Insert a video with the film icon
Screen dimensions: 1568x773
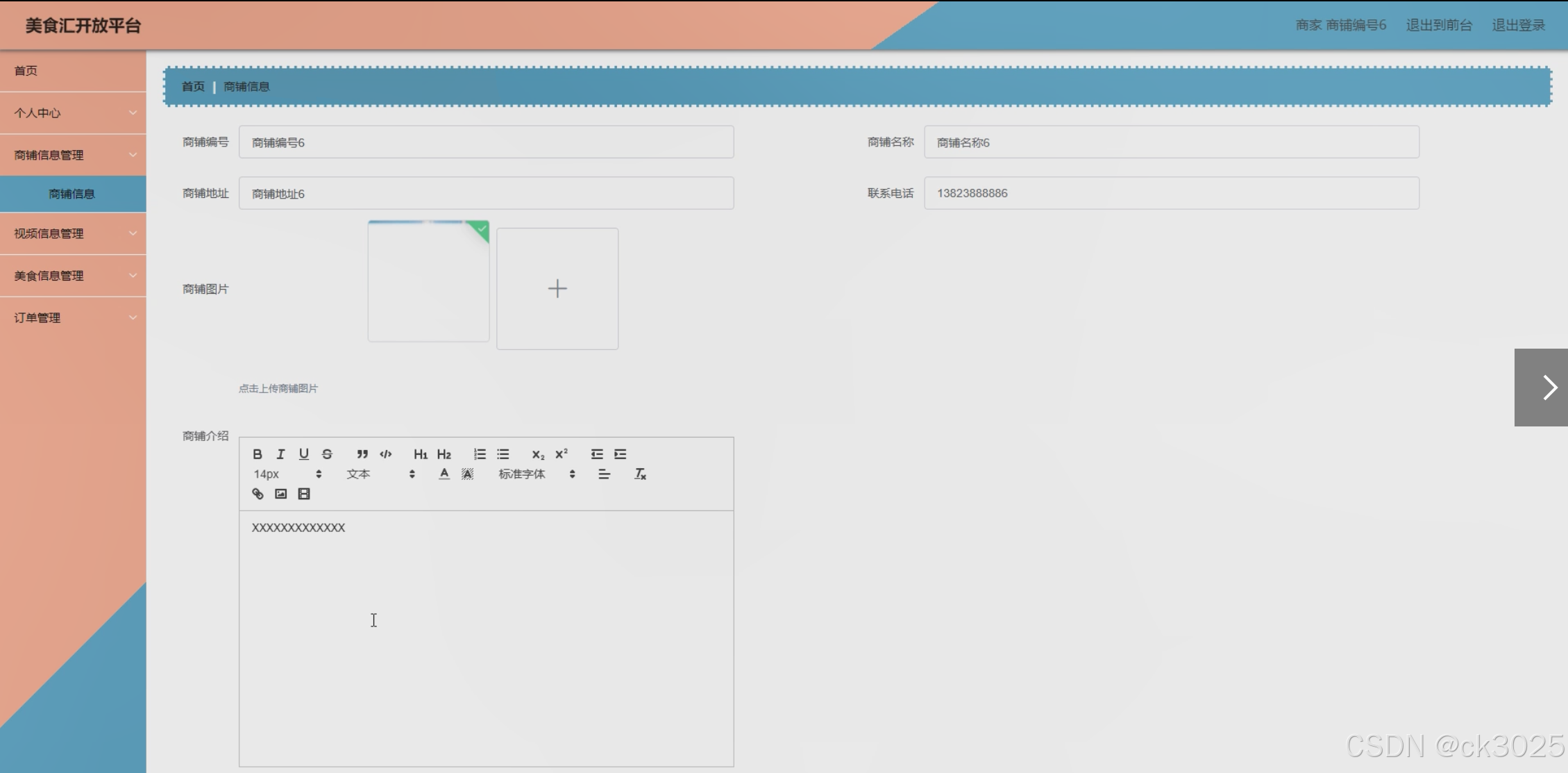[304, 494]
